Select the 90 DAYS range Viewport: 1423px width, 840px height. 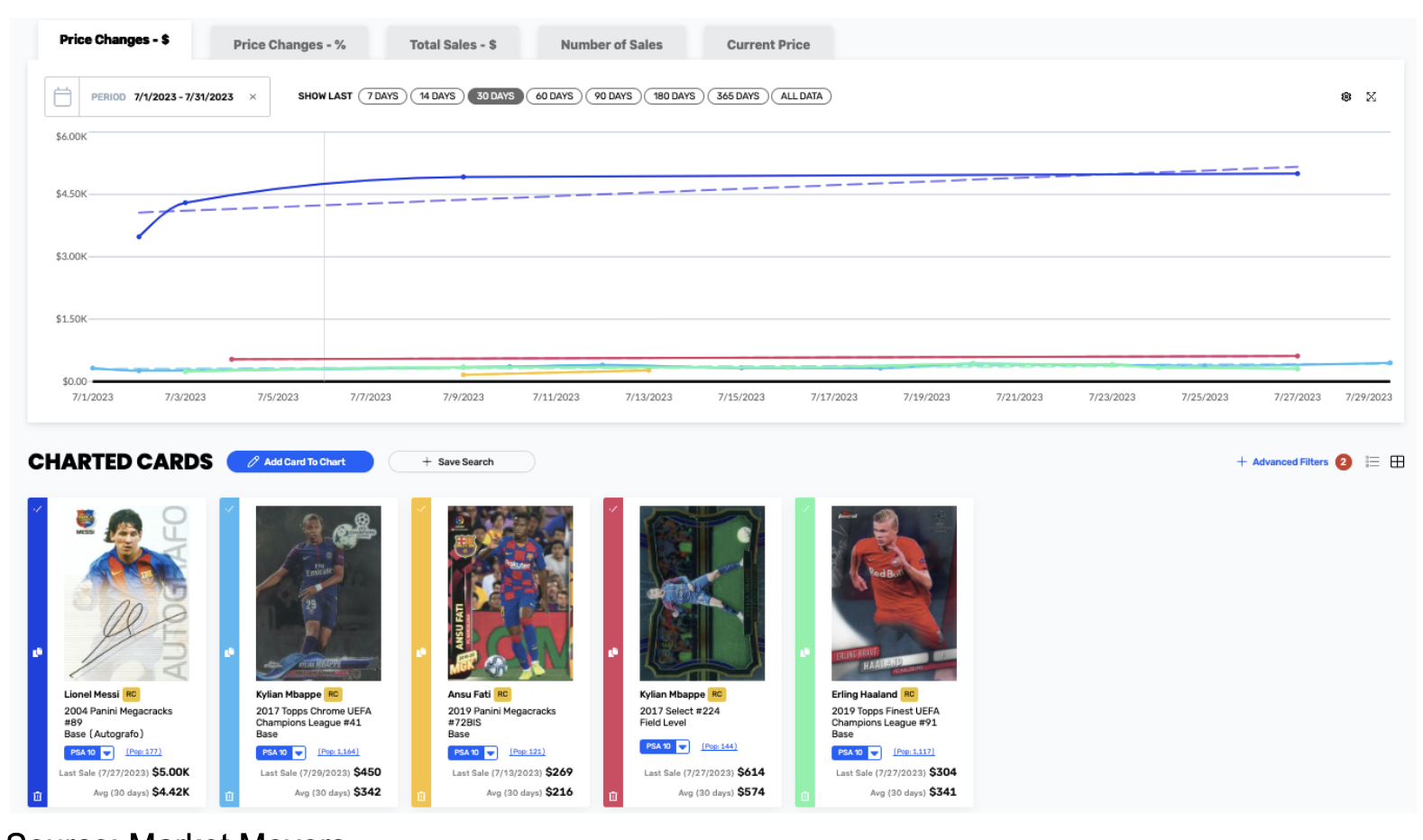click(613, 96)
